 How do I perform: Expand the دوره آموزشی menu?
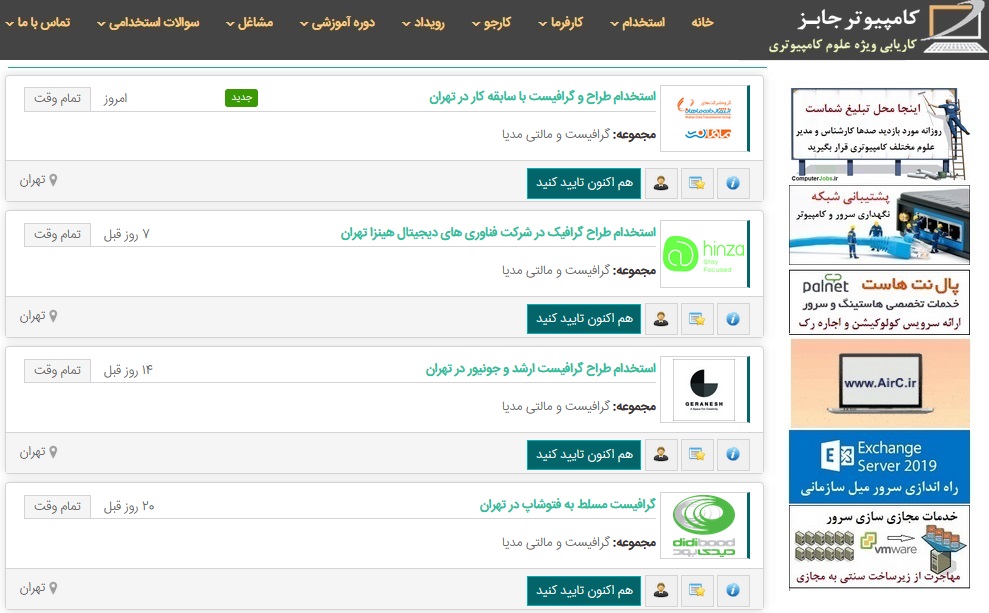tap(337, 23)
